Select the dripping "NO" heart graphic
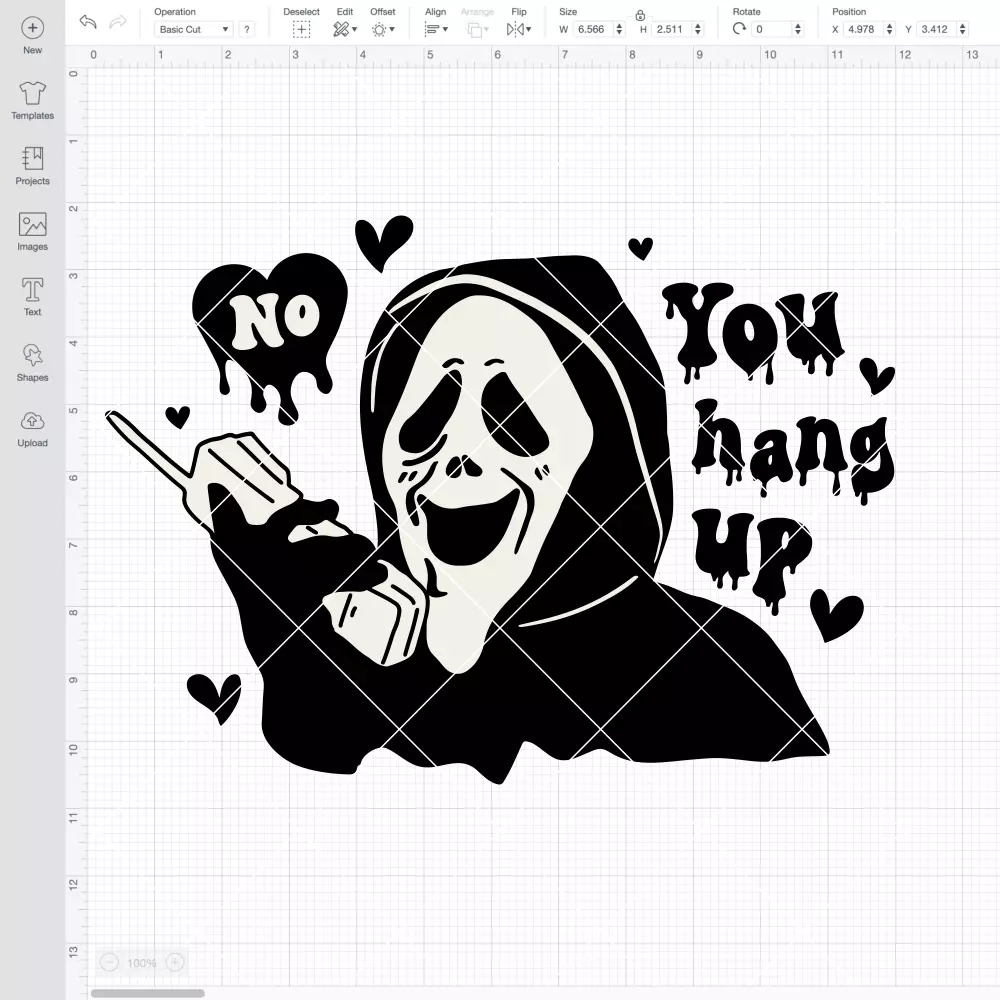The image size is (1000, 1000). [270, 338]
